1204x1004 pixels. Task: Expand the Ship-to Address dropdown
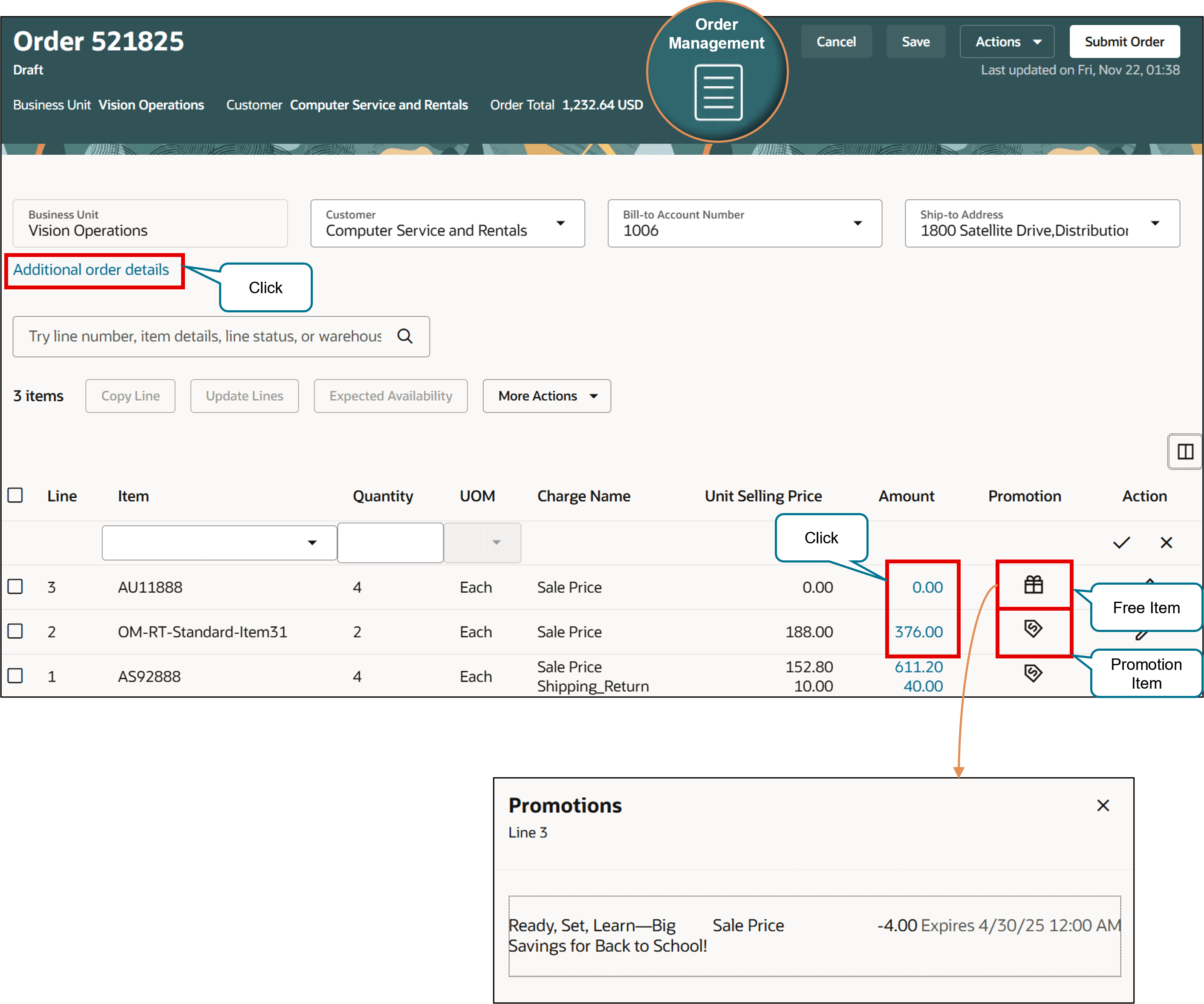1155,224
